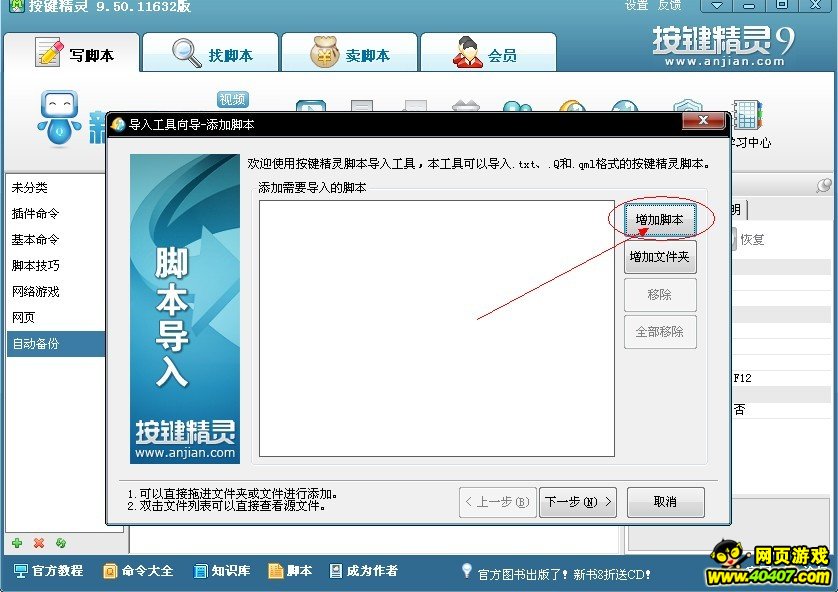The width and height of the screenshot is (838, 592).
Task: Open 官方教程 from the bottom bar
Action: coord(49,571)
